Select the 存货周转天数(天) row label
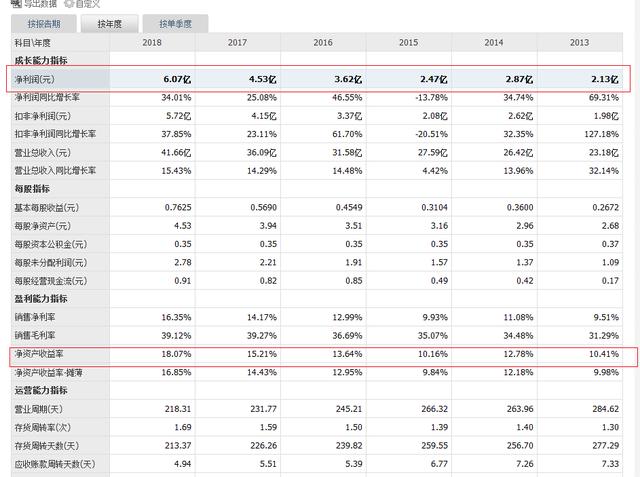 pos(47,446)
